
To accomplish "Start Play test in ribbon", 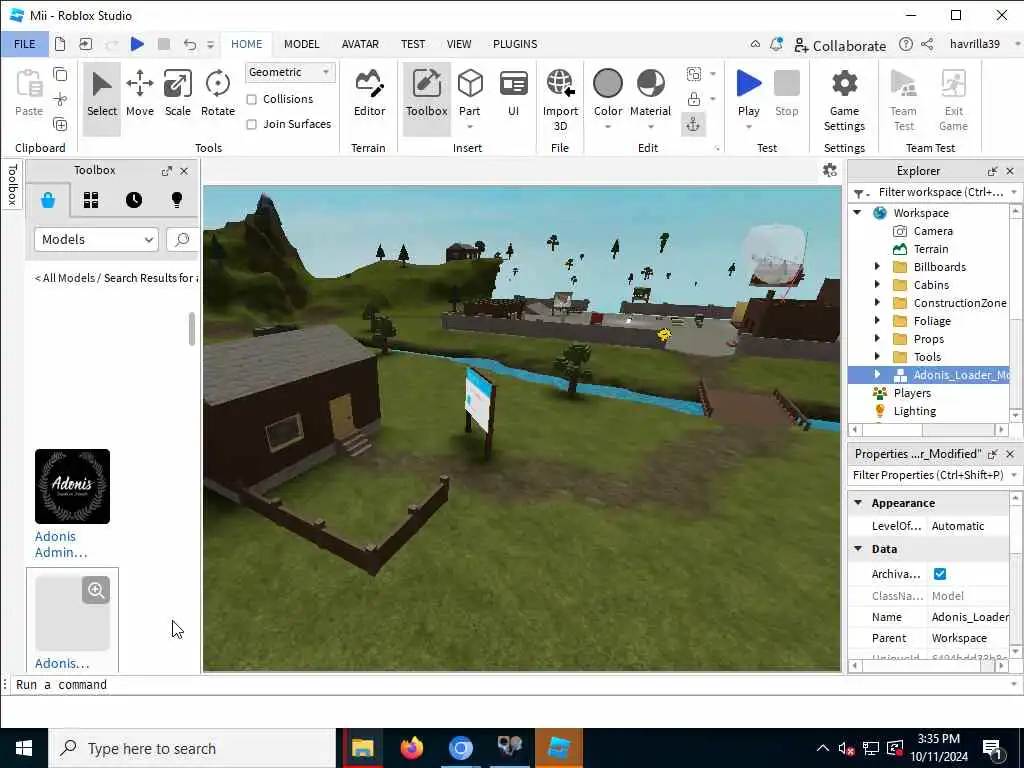I will 748,95.
